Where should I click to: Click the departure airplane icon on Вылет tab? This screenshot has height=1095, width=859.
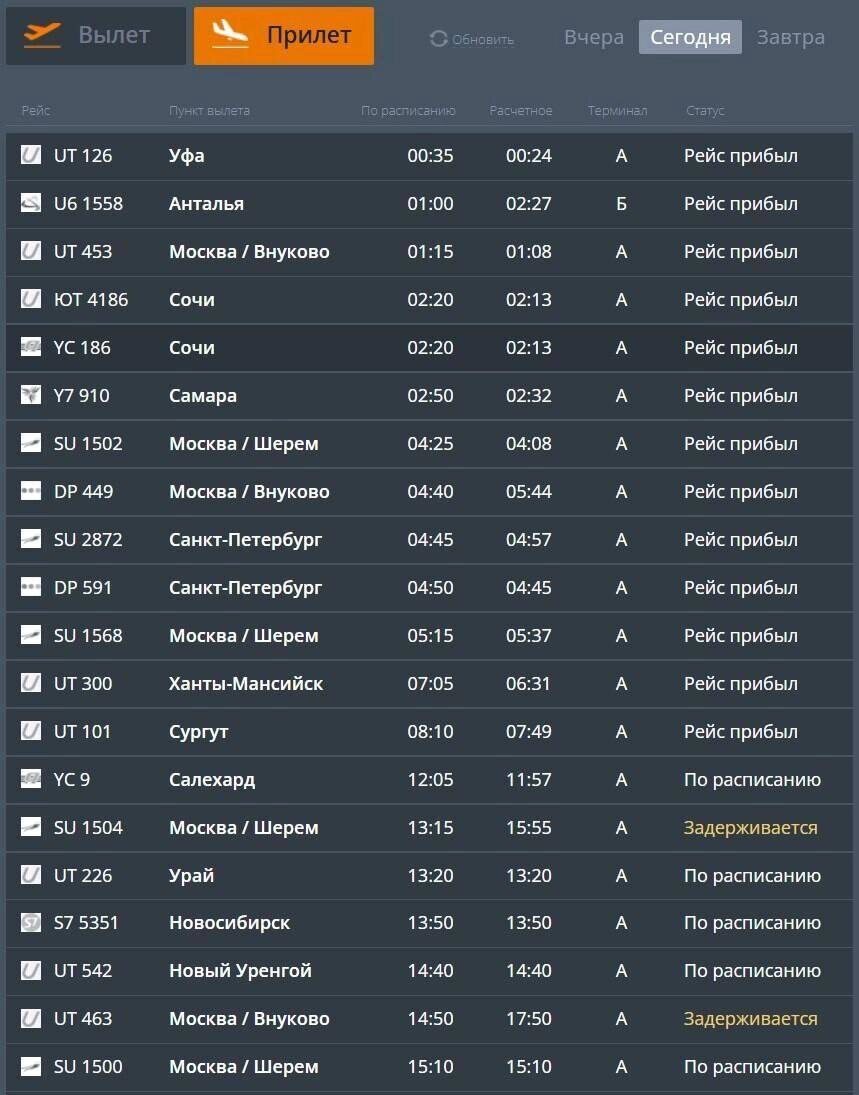coord(42,36)
